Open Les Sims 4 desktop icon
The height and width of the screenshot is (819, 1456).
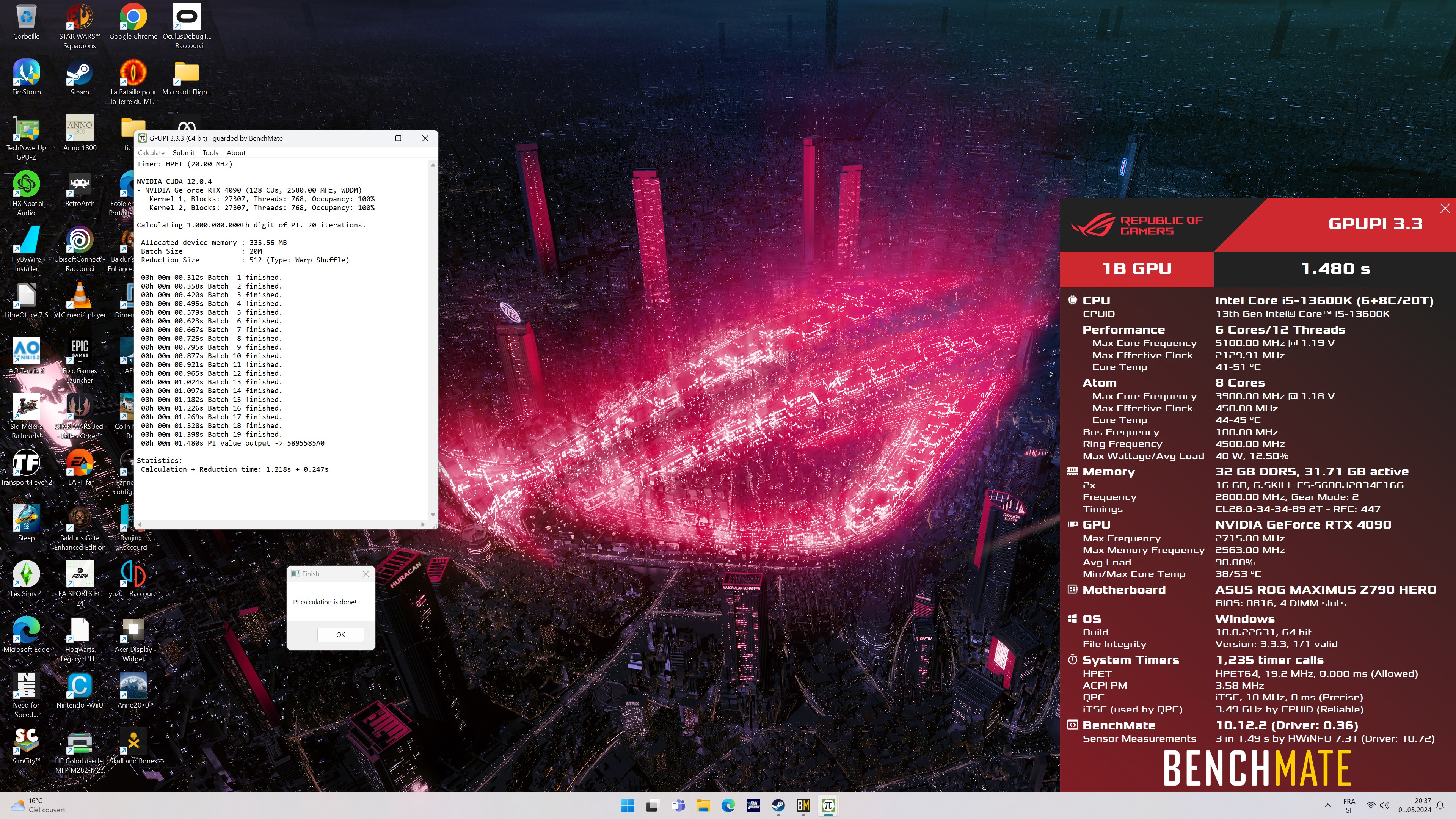tap(26, 579)
